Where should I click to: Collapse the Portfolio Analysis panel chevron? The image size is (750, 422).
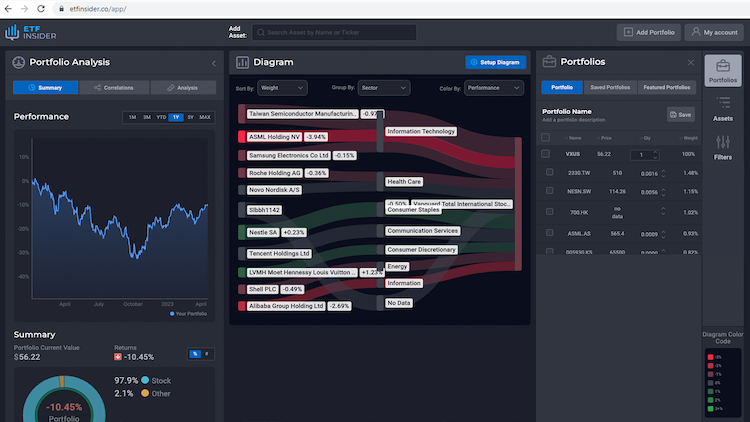click(214, 63)
